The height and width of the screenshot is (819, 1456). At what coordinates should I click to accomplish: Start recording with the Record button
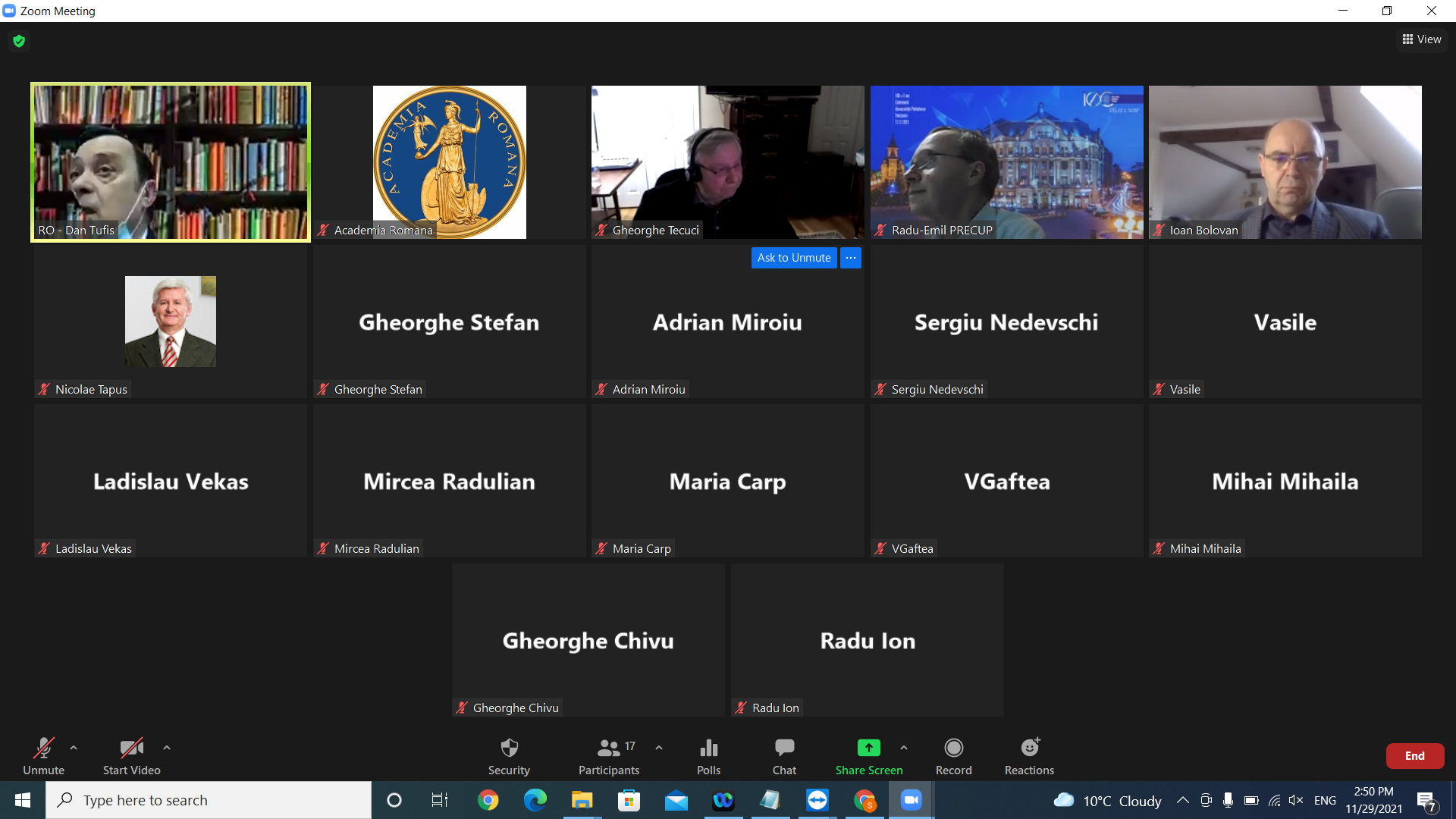point(953,756)
